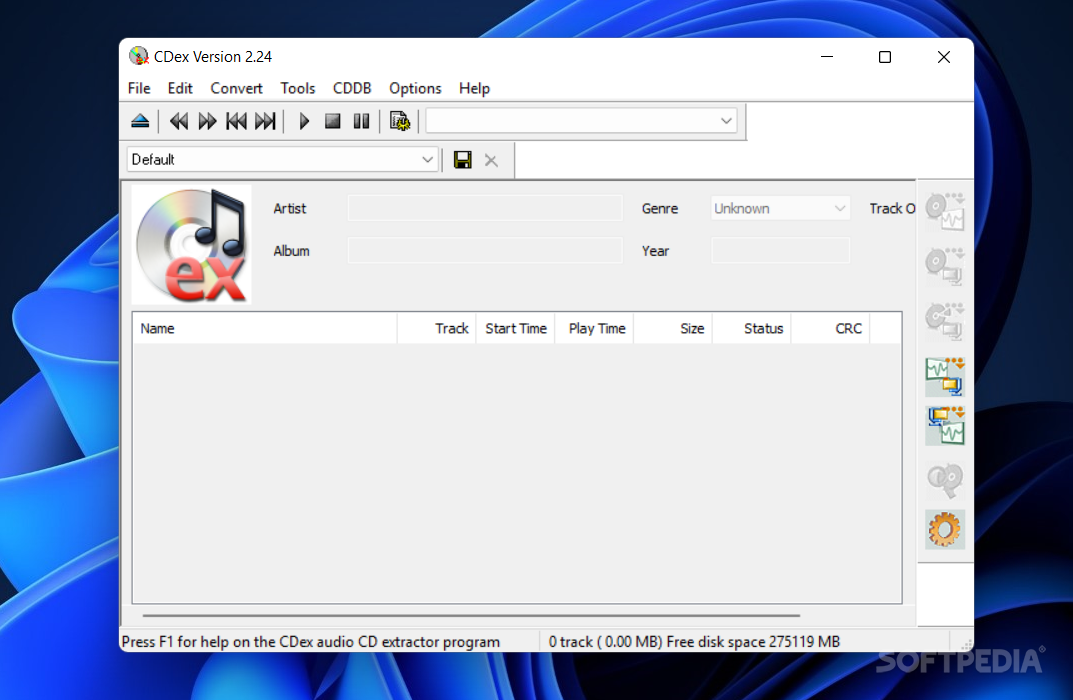Click the remote CDDB query sidebar icon
1073x700 pixels.
945,480
